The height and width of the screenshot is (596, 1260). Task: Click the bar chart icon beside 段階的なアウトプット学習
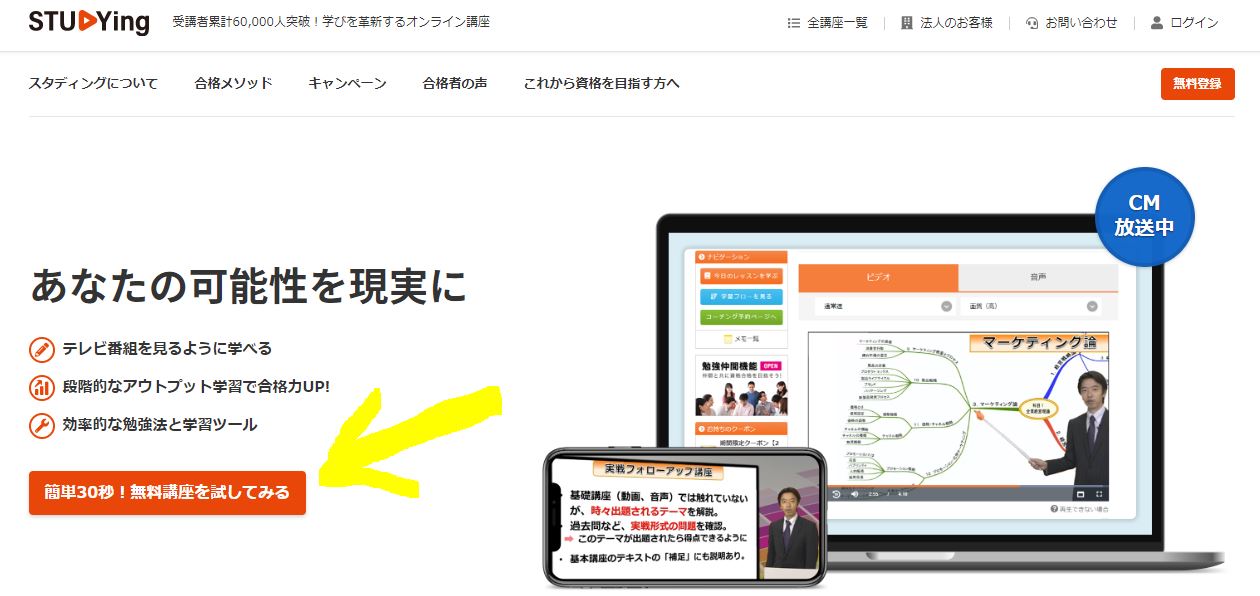pyautogui.click(x=42, y=387)
